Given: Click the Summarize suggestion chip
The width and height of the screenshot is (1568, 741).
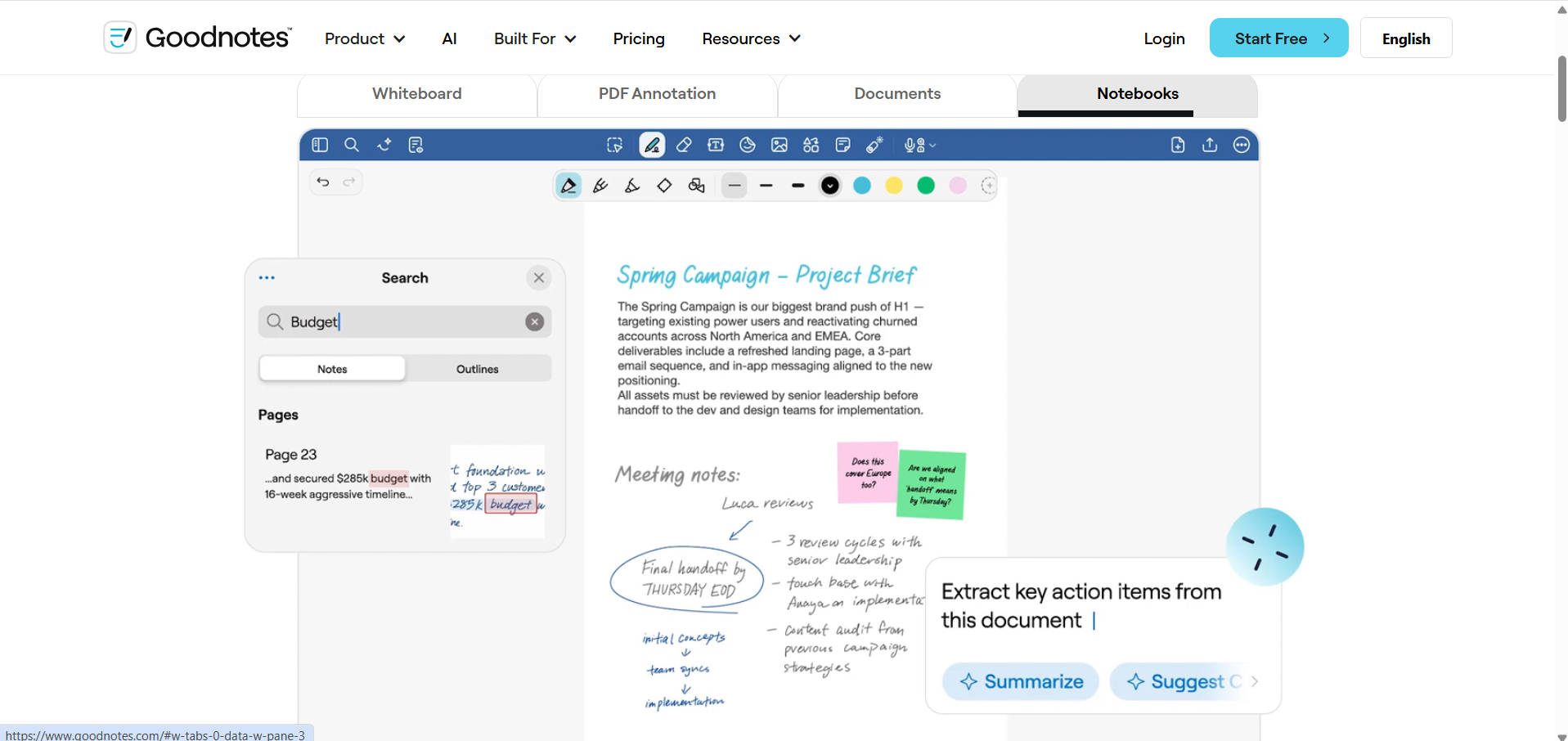Looking at the screenshot, I should click(1021, 681).
